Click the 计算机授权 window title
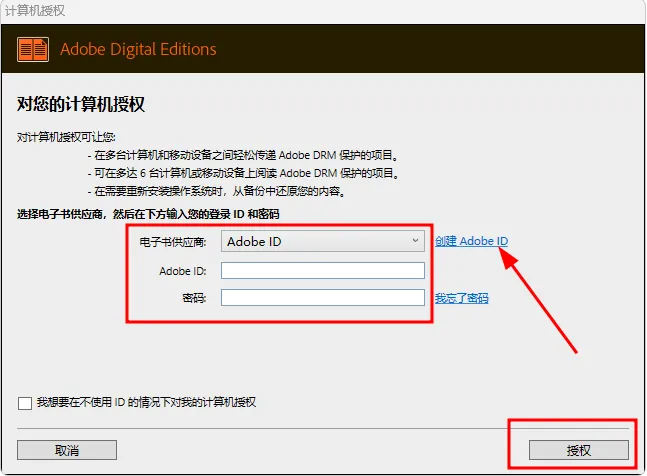 (35, 10)
